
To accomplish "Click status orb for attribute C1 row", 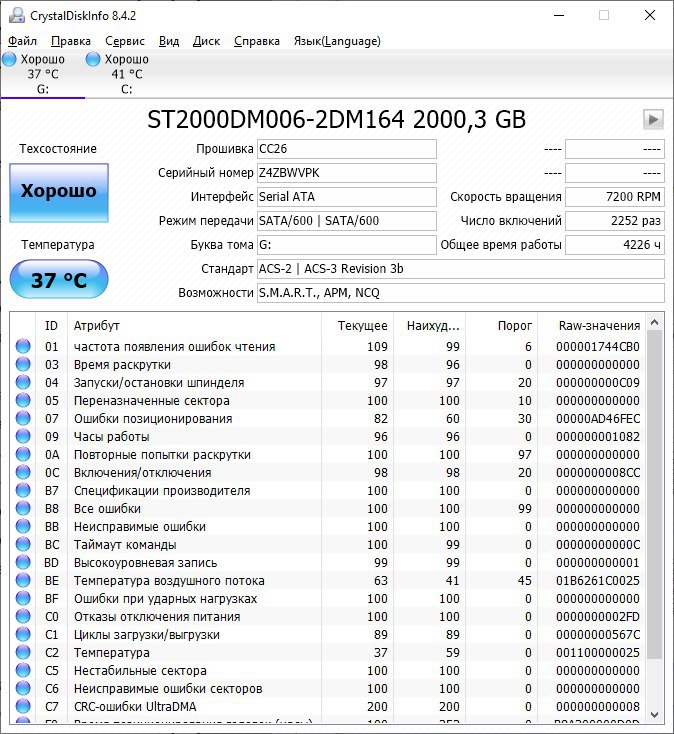I will [x=23, y=634].
